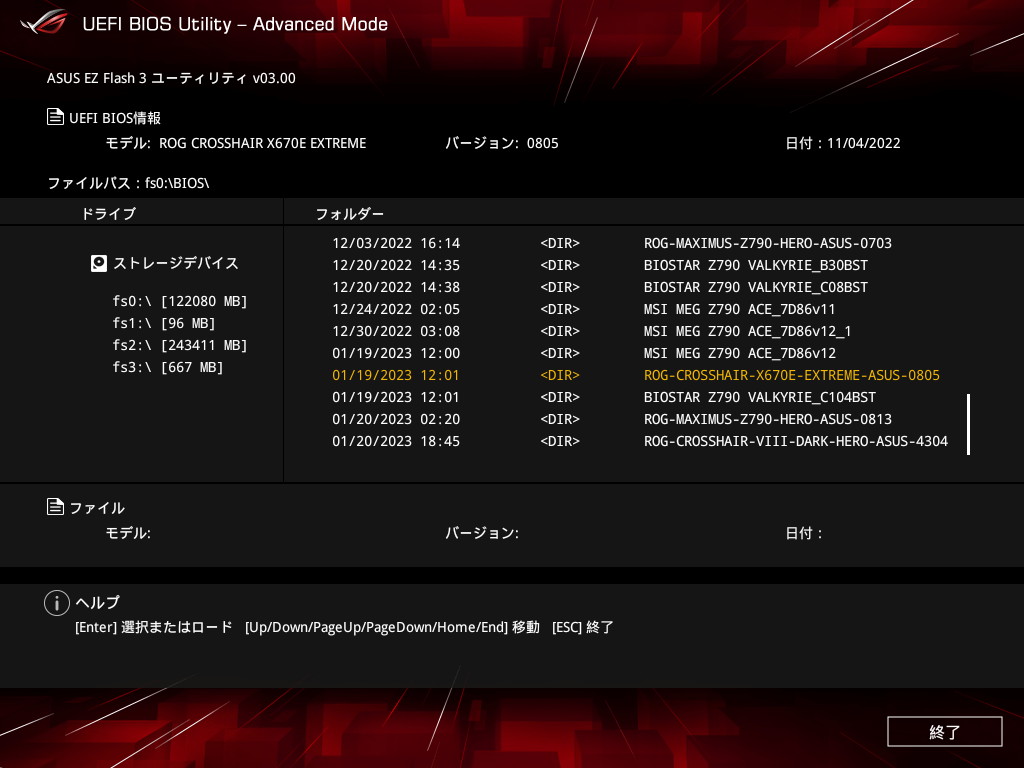Select drive fs0:\ [122080 MB]
Viewport: 1024px width, 768px height.
[x=180, y=301]
